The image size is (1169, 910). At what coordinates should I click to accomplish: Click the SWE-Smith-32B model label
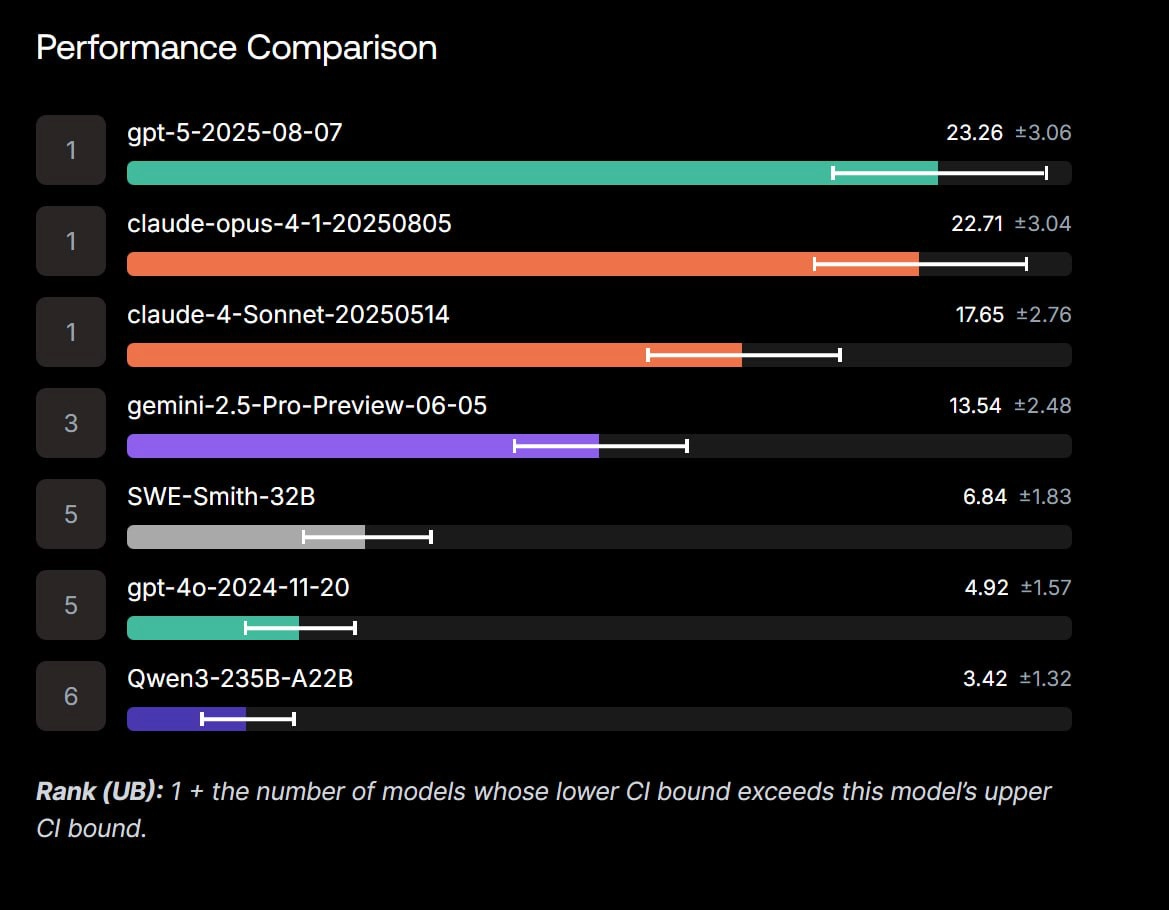(221, 496)
